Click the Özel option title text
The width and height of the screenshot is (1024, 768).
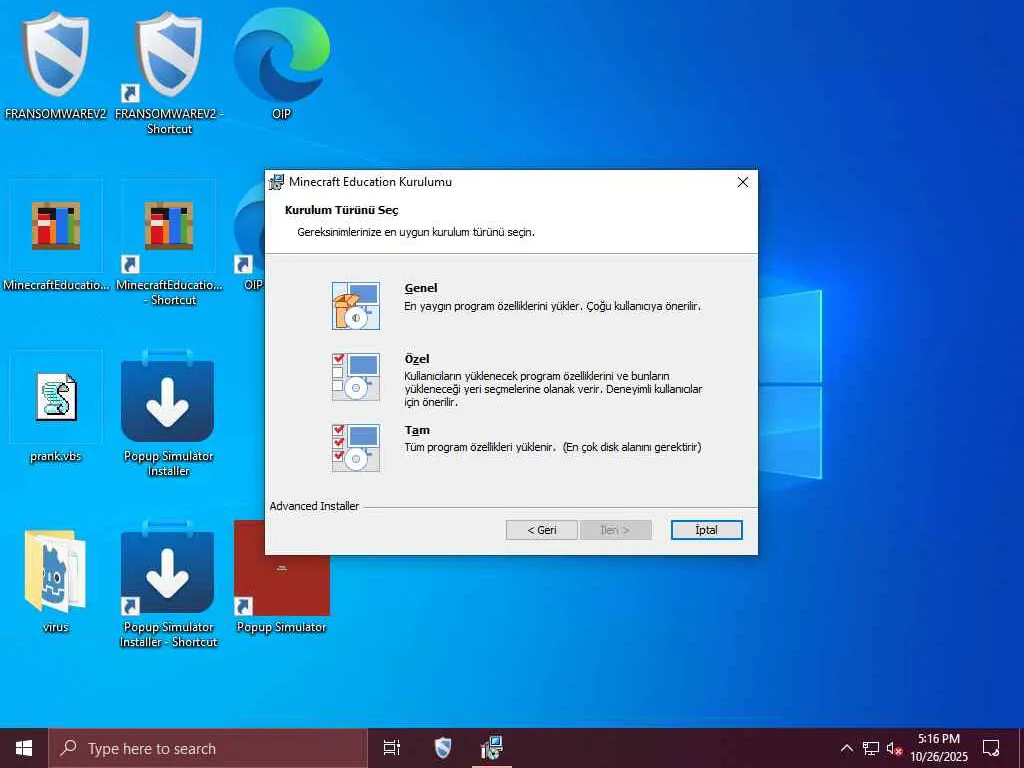point(417,359)
